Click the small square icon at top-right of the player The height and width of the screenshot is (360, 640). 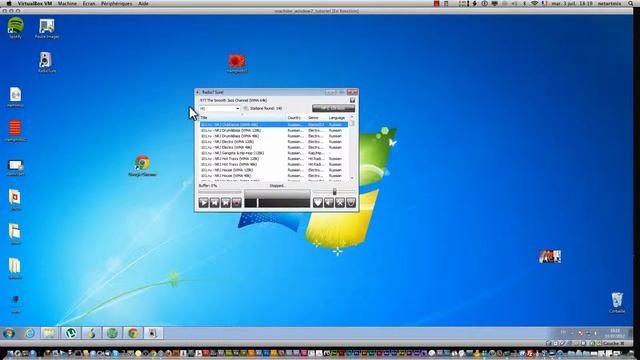click(352, 100)
